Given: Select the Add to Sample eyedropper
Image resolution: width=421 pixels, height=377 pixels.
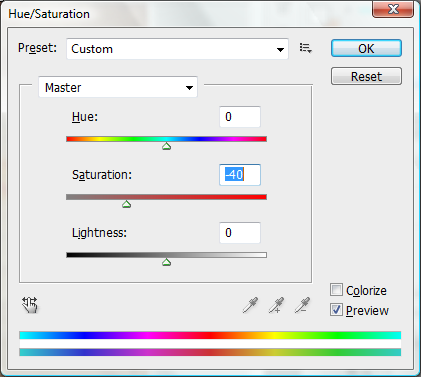Looking at the screenshot, I should click(x=276, y=305).
